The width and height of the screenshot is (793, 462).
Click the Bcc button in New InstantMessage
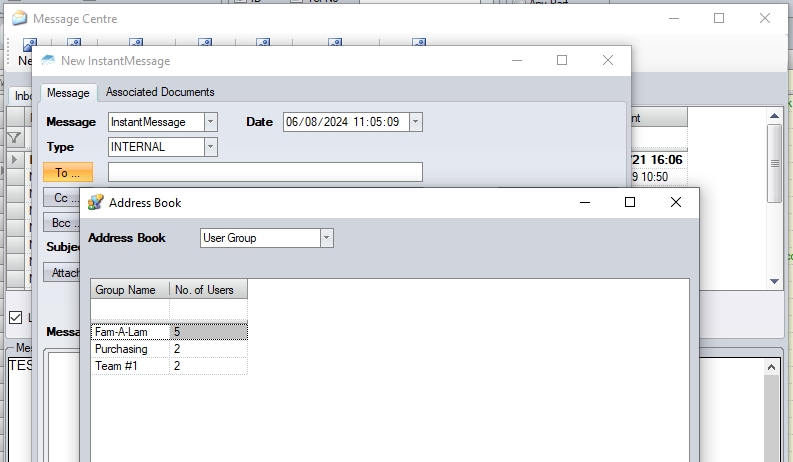click(x=61, y=223)
